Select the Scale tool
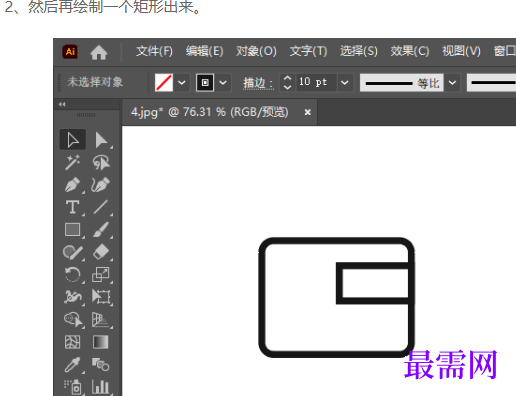 (x=101, y=275)
